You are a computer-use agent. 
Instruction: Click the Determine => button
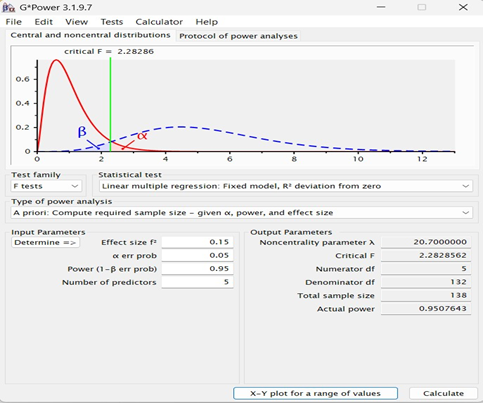tap(45, 242)
